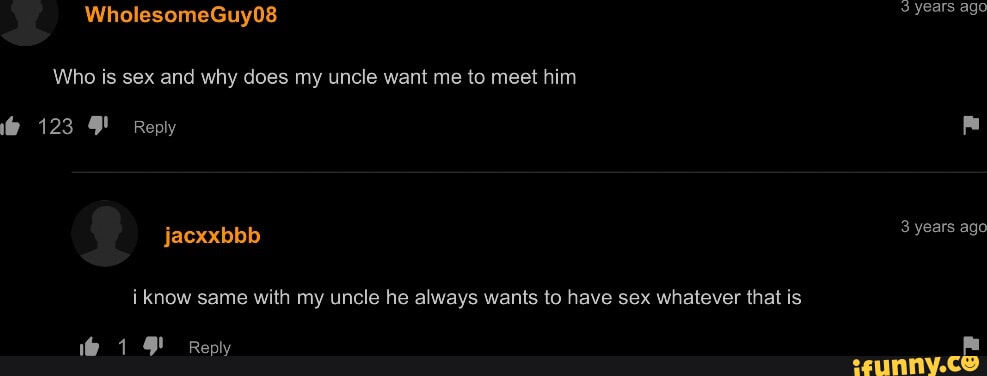987x376 pixels.
Task: Reply to WholesomeGuy08's comment
Action: (x=155, y=128)
